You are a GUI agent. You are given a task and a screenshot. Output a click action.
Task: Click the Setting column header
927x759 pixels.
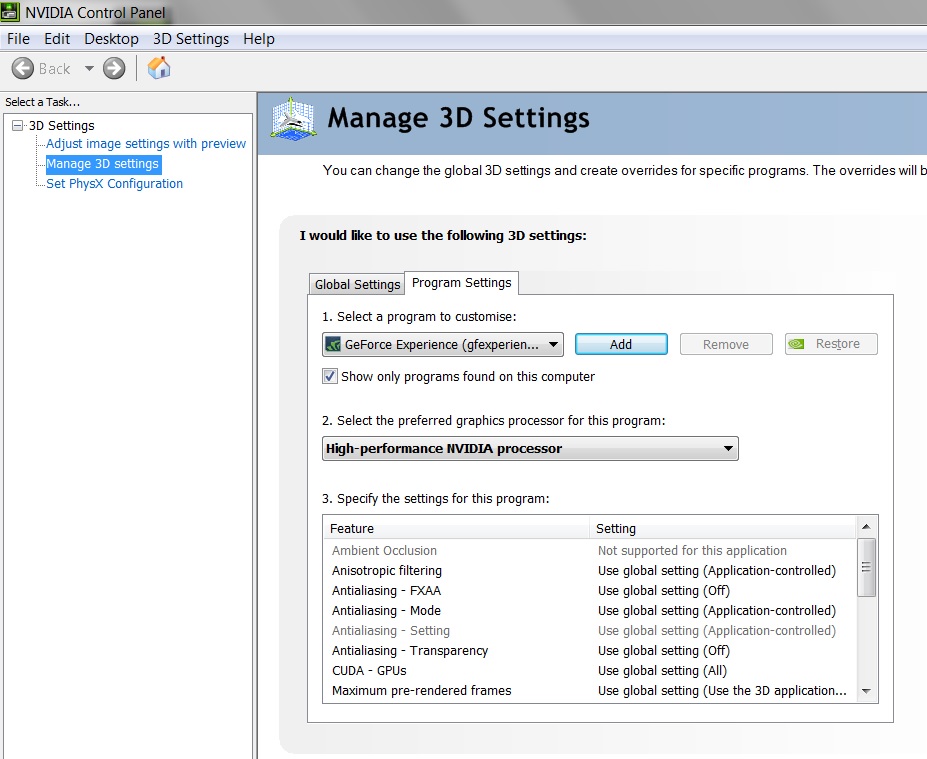click(722, 528)
